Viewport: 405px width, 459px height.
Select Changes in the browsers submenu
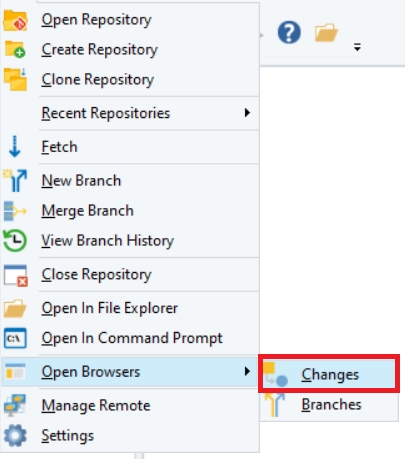pos(329,374)
